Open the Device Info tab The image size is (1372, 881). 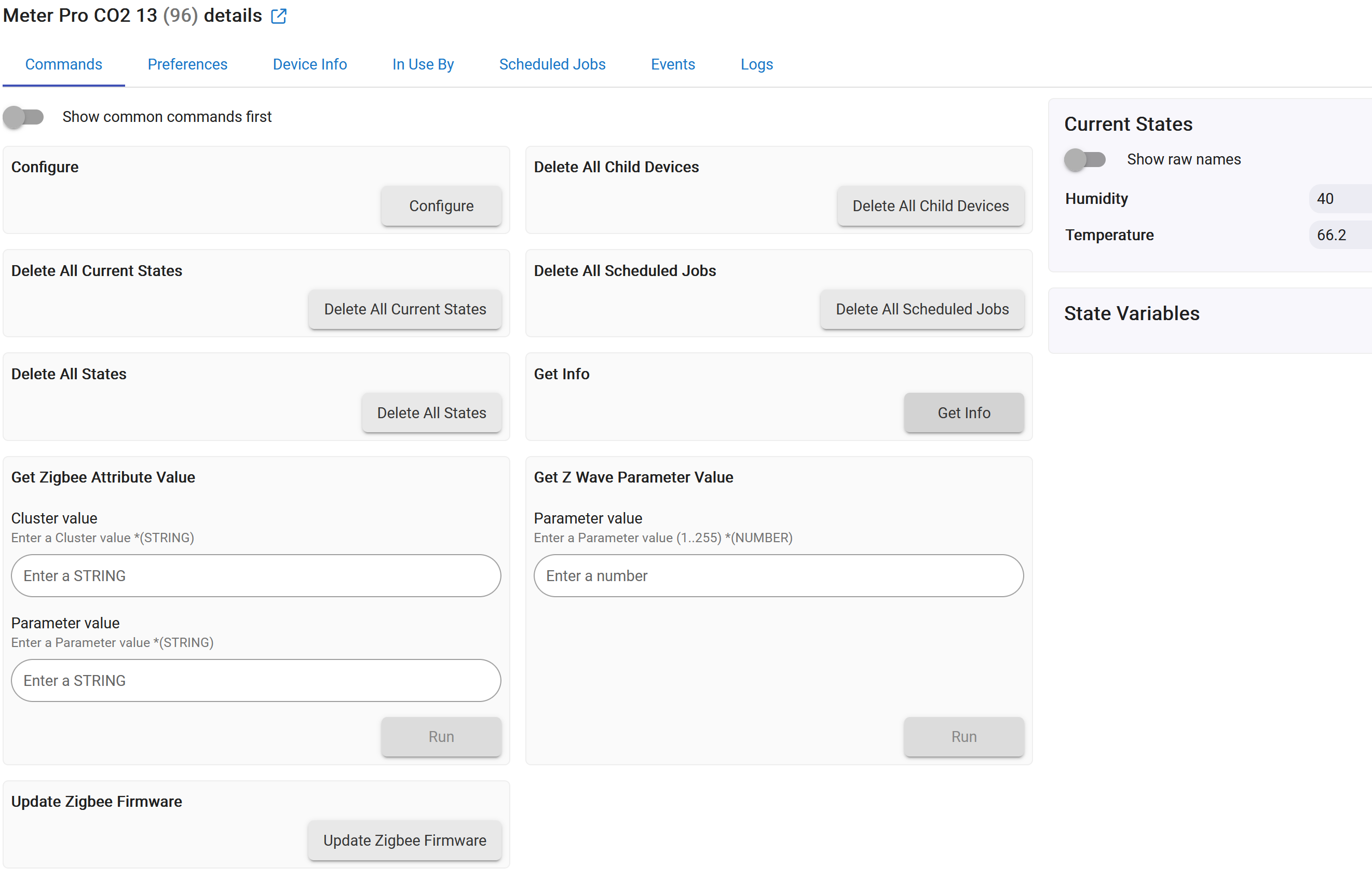coord(309,64)
